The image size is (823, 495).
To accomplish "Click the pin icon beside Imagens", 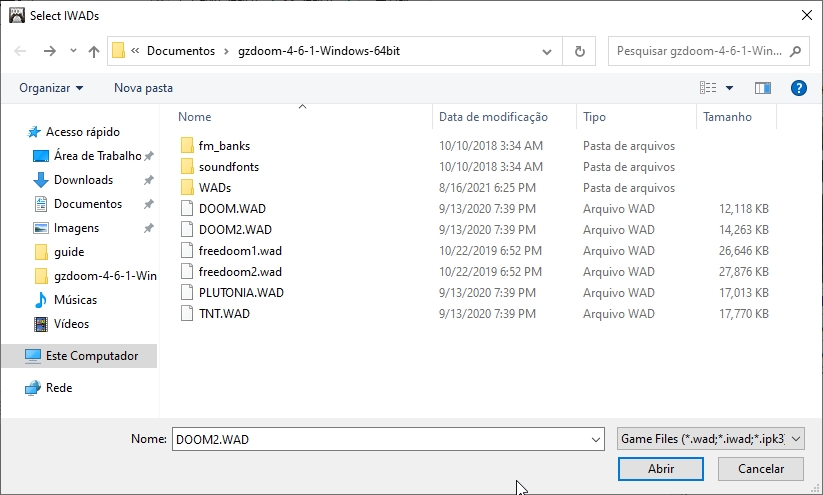I will coord(149,228).
